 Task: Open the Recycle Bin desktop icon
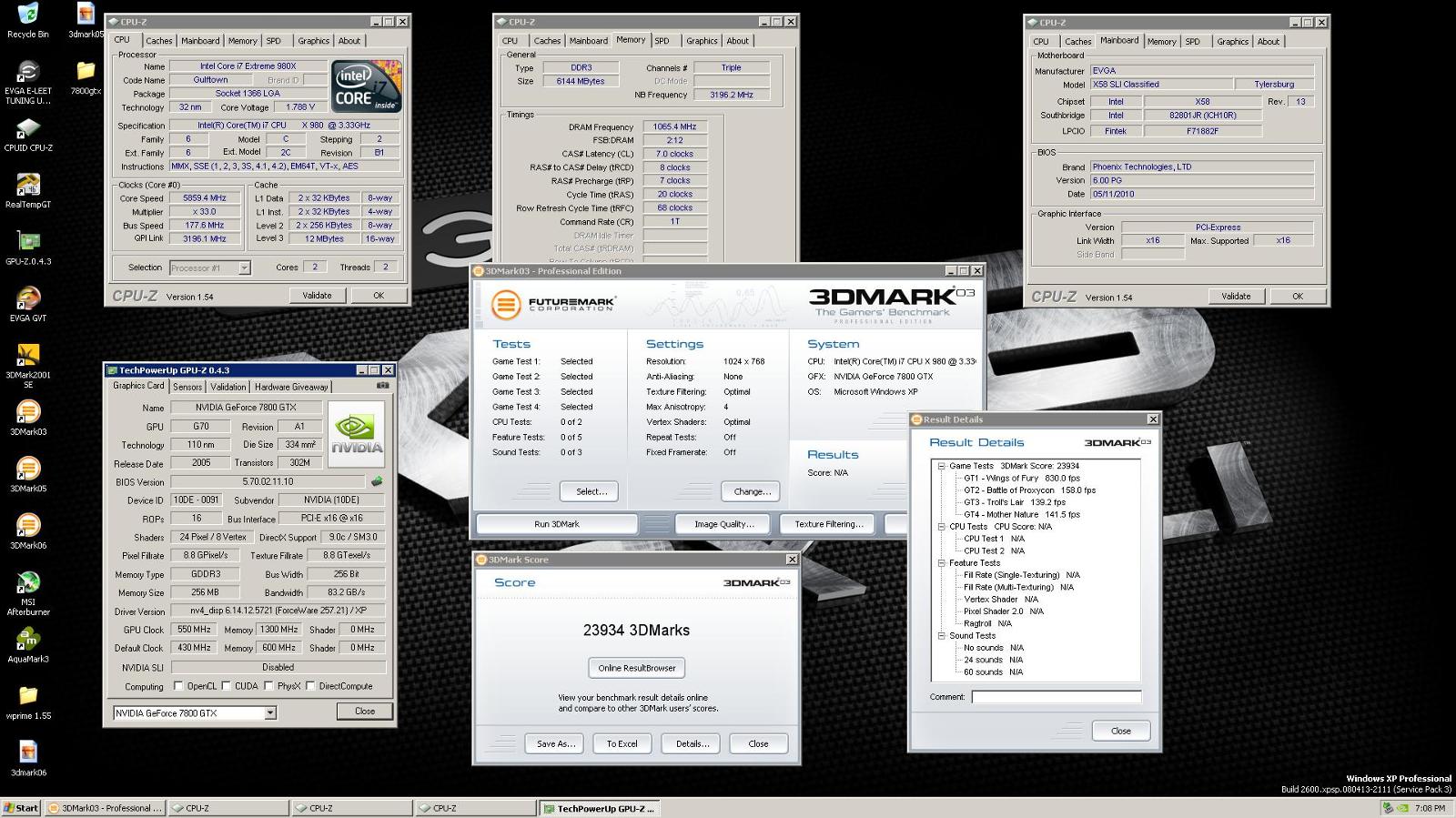coord(28,20)
